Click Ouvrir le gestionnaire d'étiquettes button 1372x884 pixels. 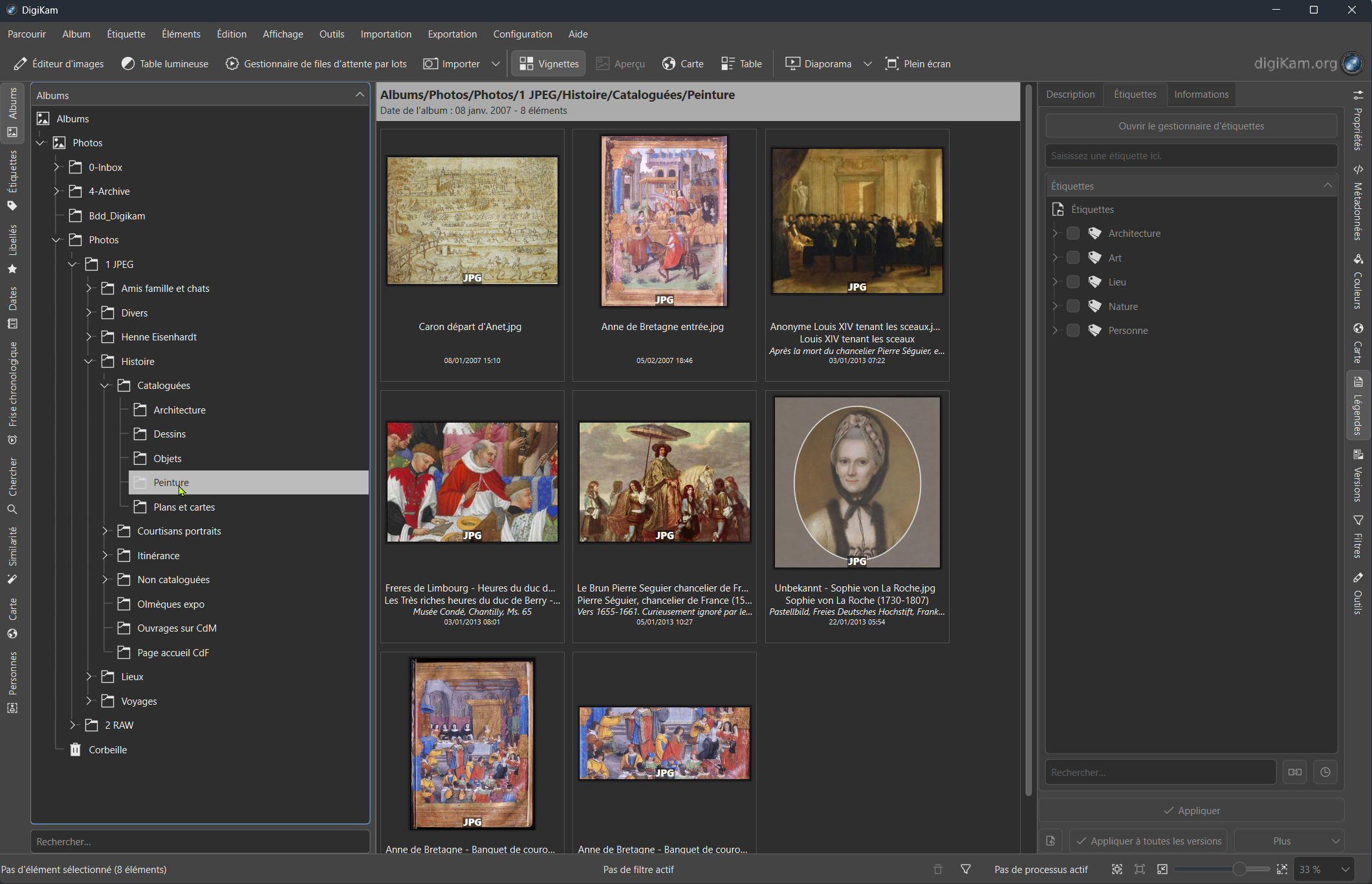point(1191,126)
